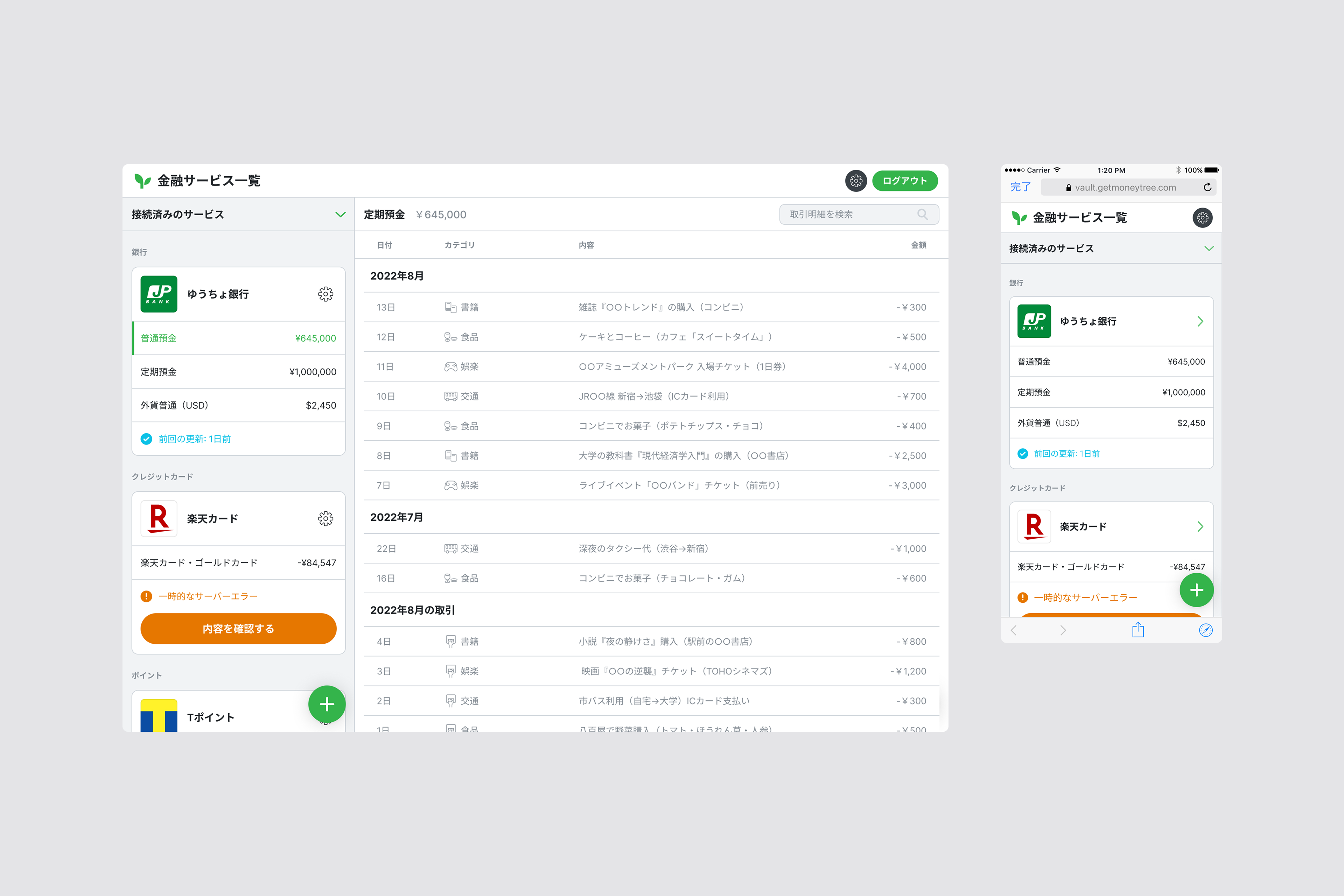Tap the reload icon in the Safari address bar
This screenshot has width=1344, height=896.
coord(1207,187)
